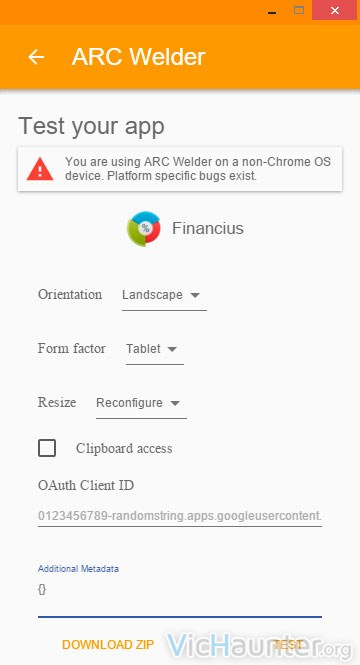This screenshot has height=665, width=360.
Task: Click the ARC Welder header title
Action: pyautogui.click(x=139, y=57)
